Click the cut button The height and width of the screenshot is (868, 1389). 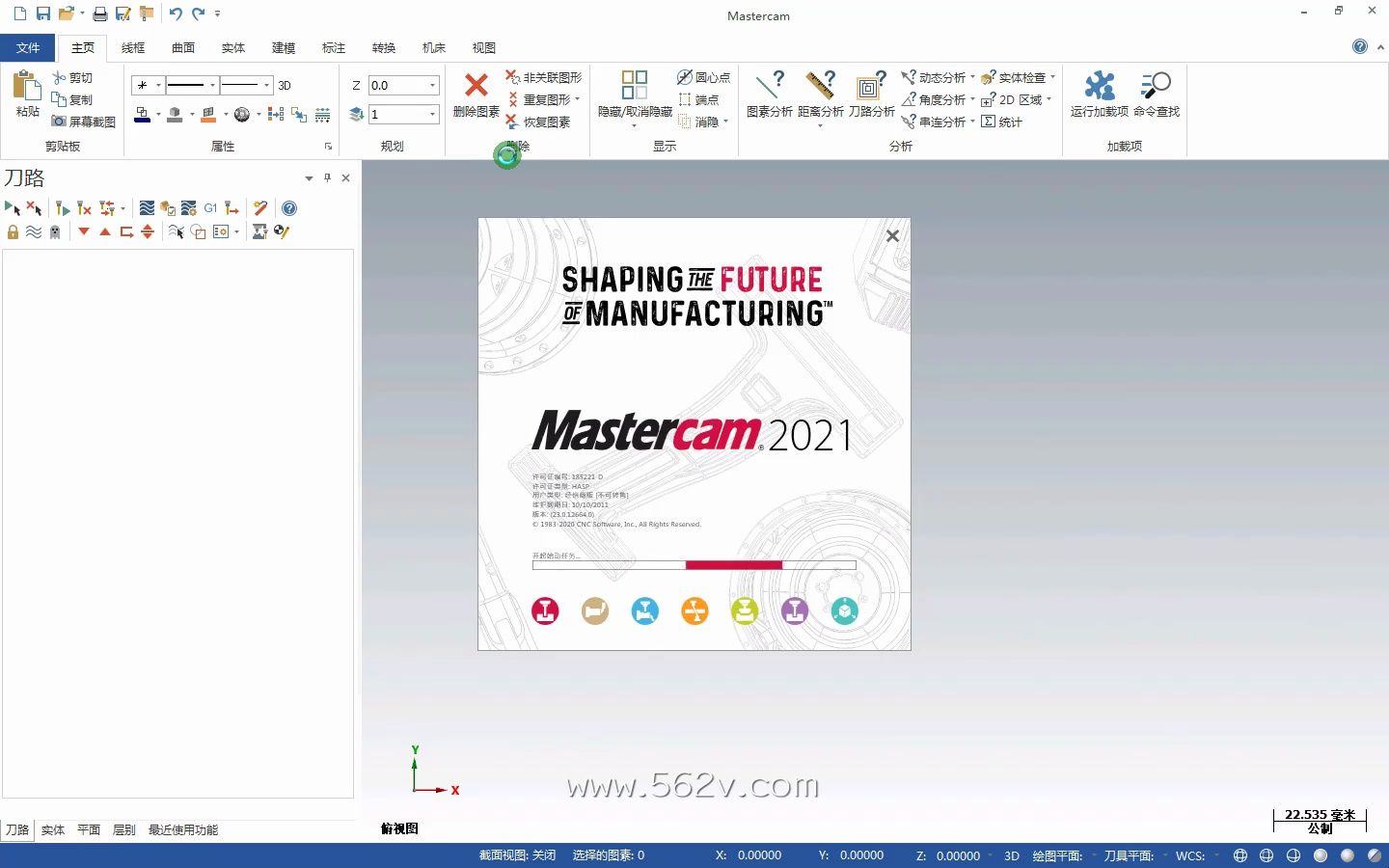pyautogui.click(x=72, y=77)
